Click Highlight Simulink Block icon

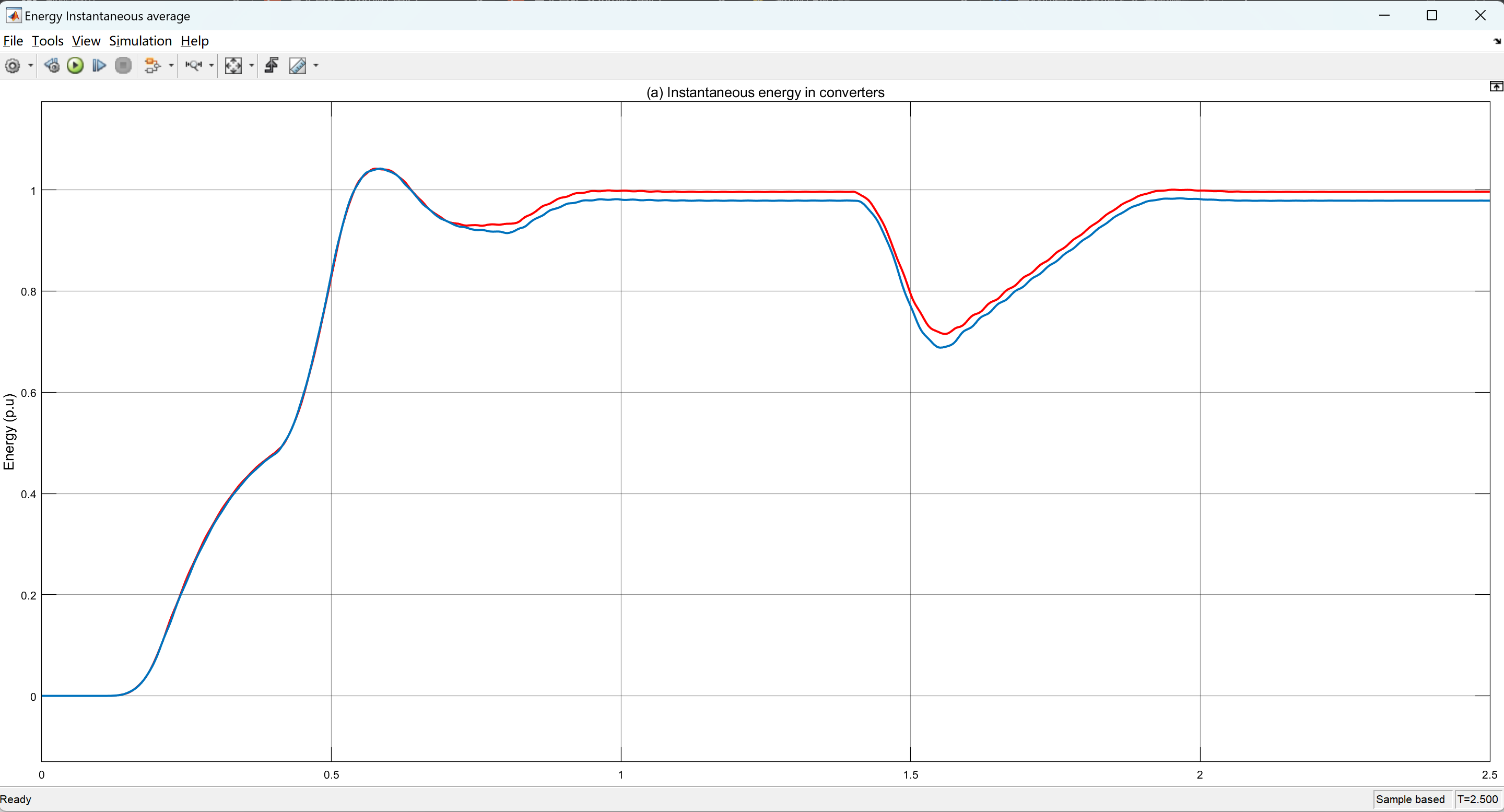pos(152,65)
